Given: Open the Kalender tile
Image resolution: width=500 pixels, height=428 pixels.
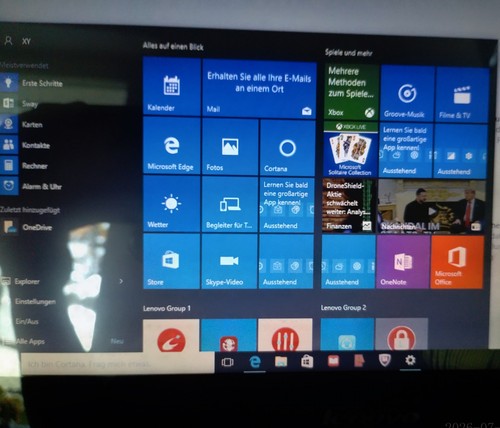Looking at the screenshot, I should point(172,86).
